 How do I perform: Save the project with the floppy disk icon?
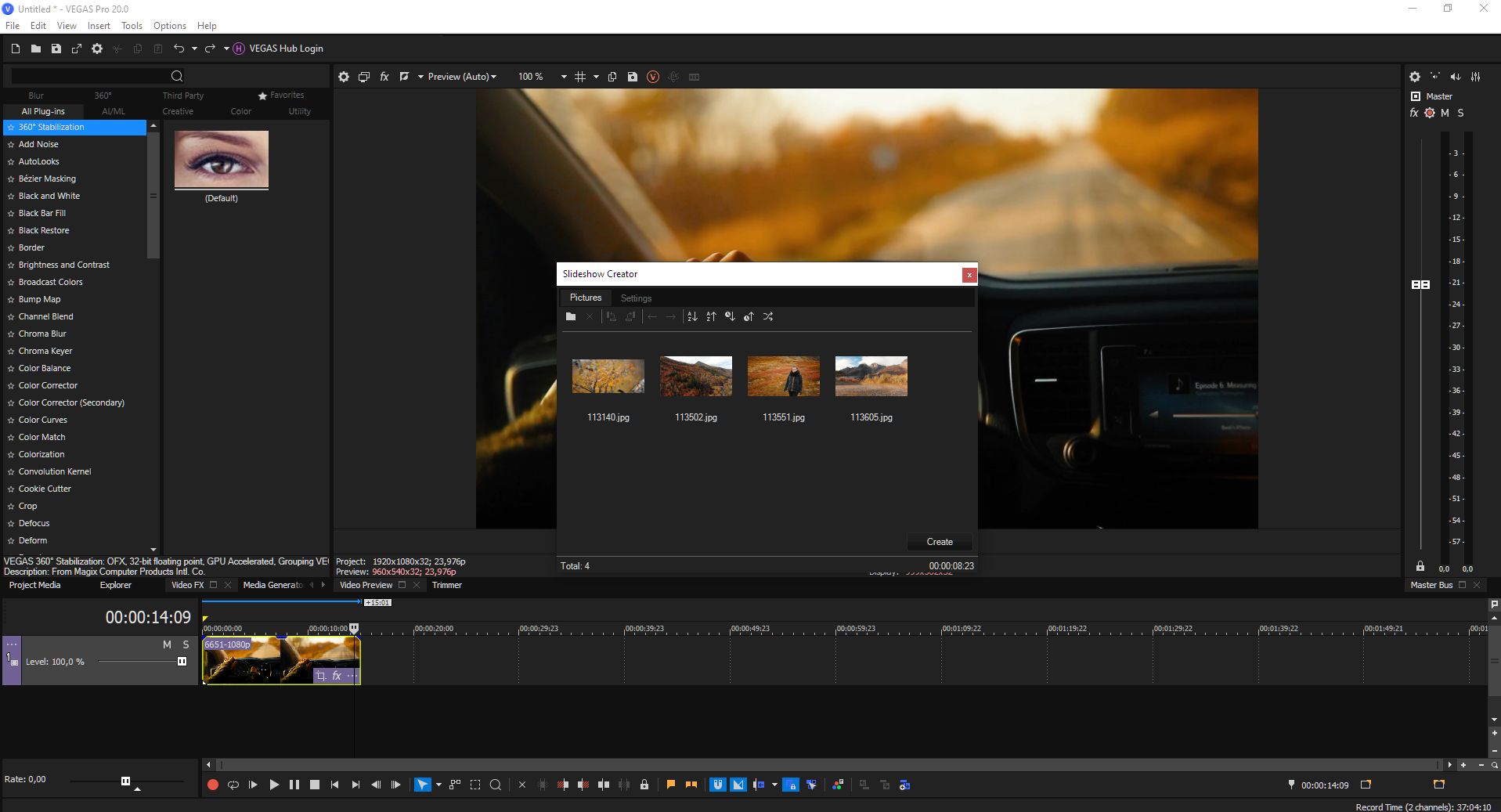click(x=56, y=49)
